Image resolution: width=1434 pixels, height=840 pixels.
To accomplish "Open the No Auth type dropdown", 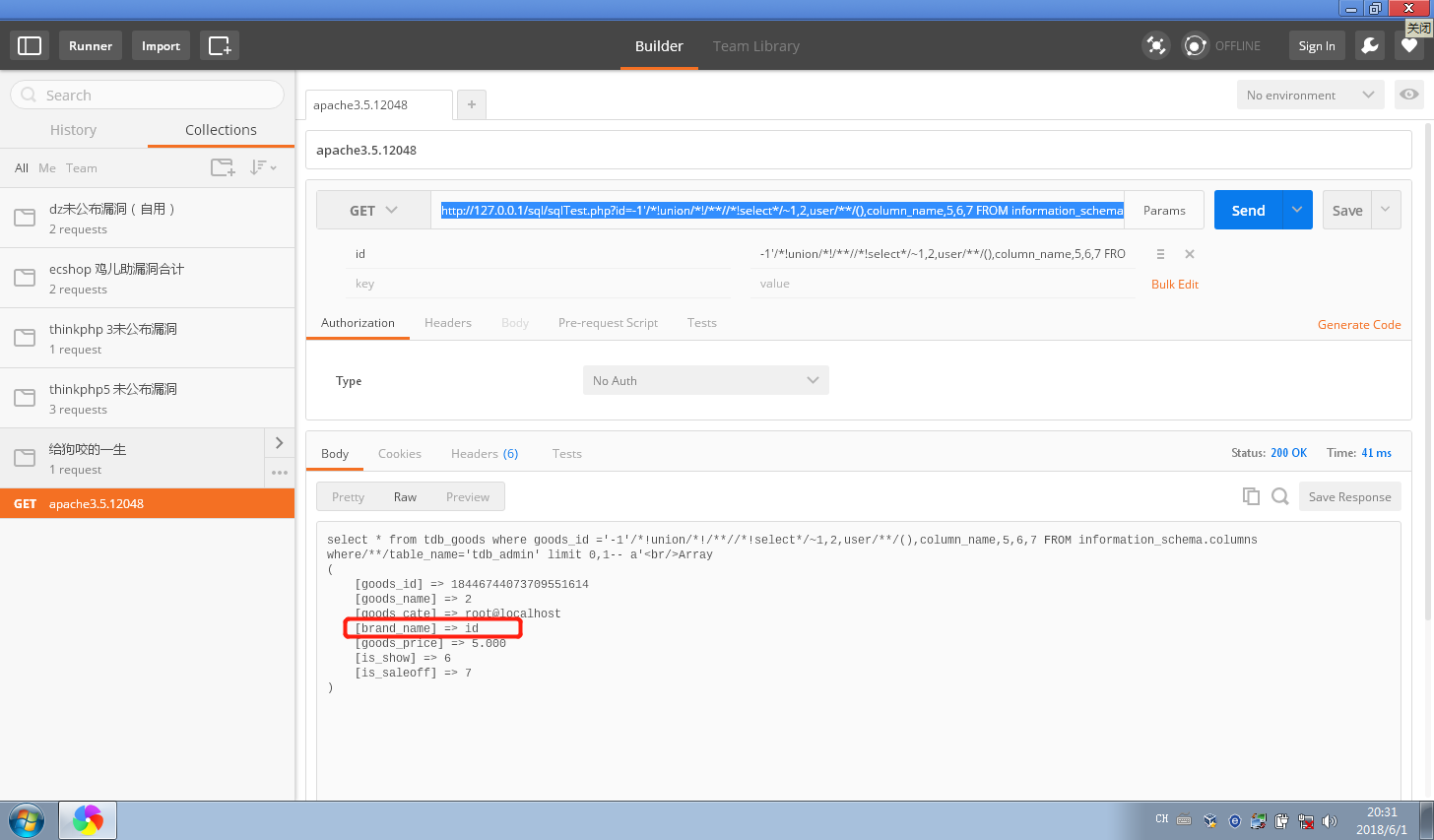I will 705,380.
